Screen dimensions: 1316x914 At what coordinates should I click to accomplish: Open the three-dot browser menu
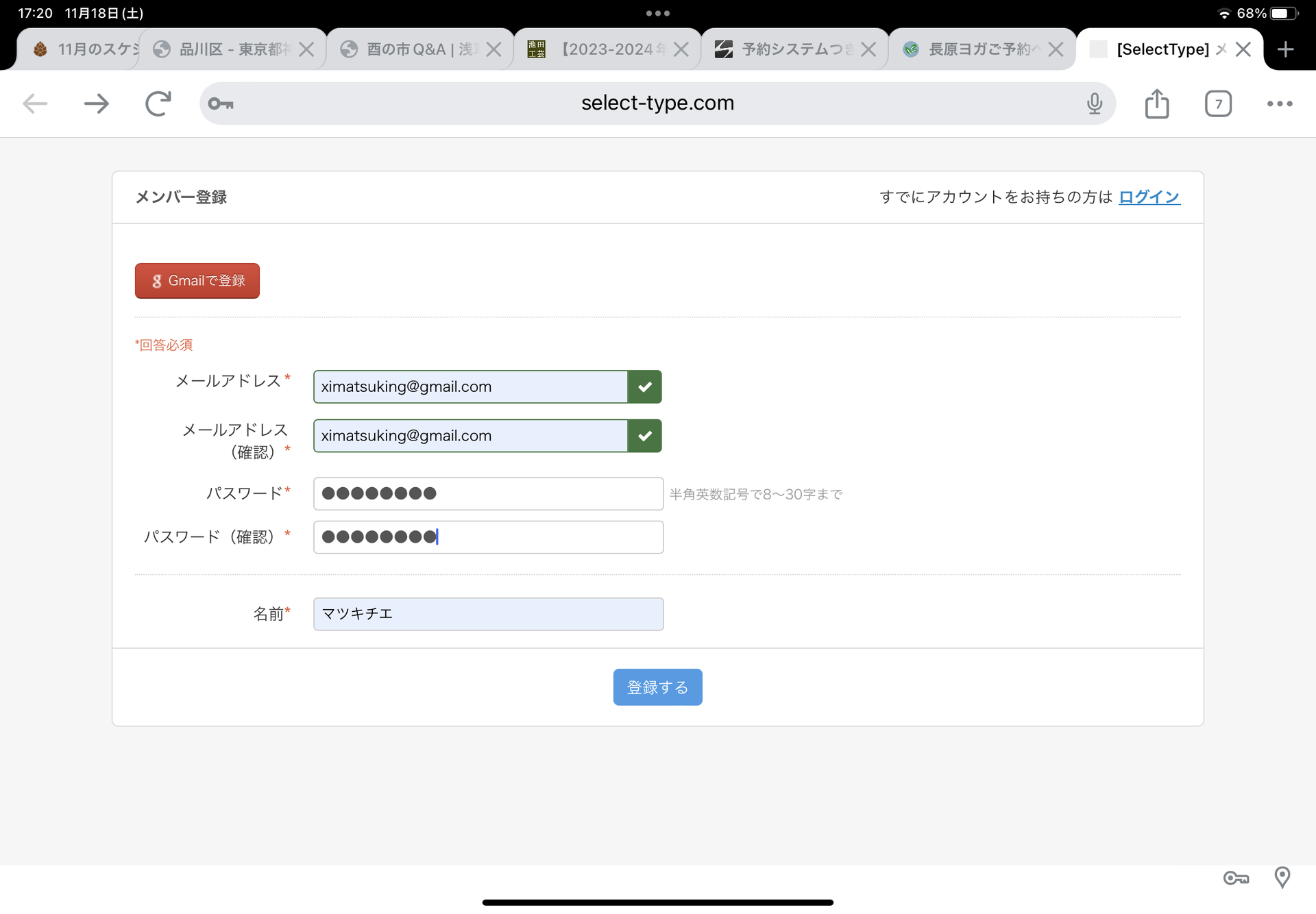1279,103
